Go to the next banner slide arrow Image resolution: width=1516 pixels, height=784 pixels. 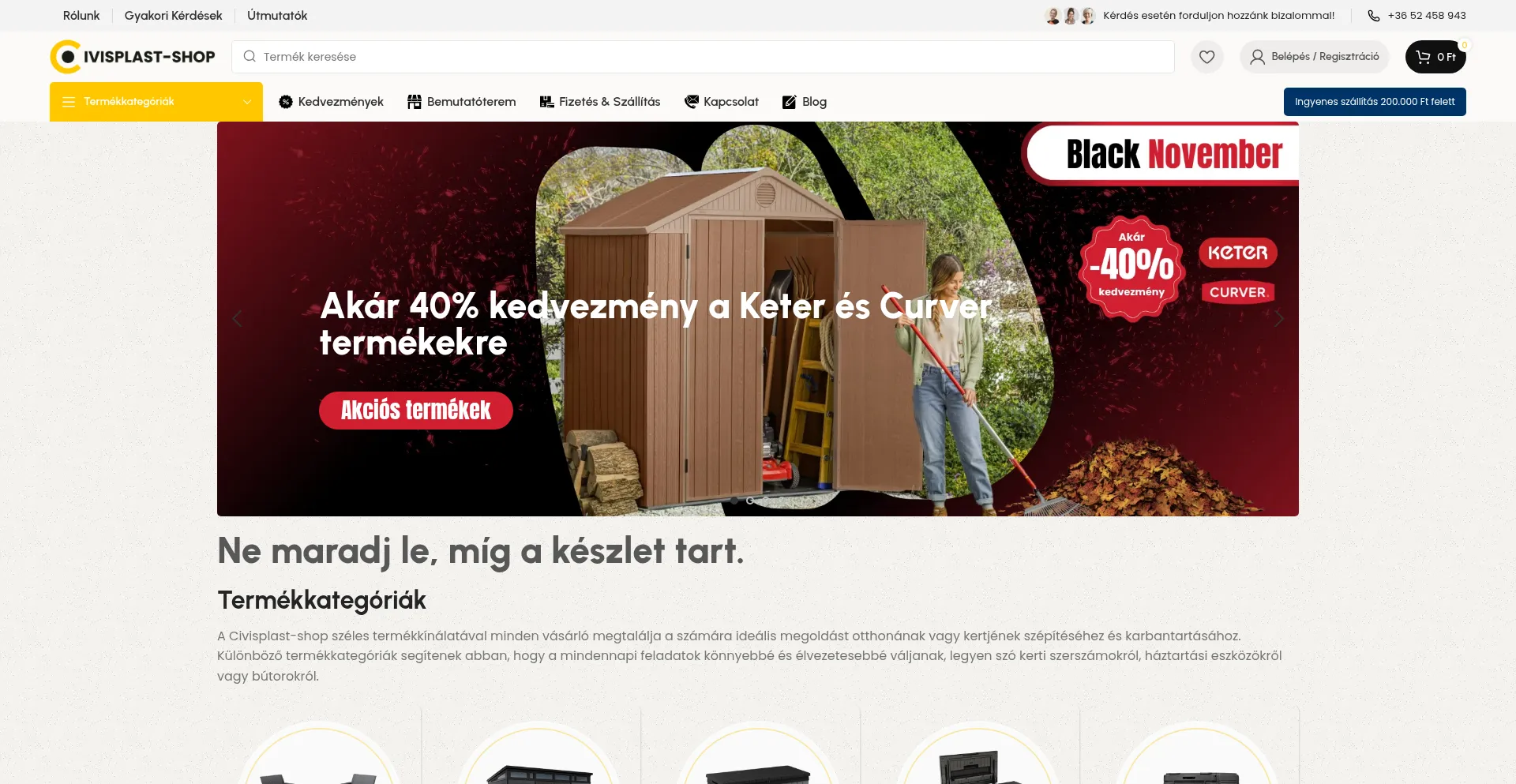(x=1279, y=319)
